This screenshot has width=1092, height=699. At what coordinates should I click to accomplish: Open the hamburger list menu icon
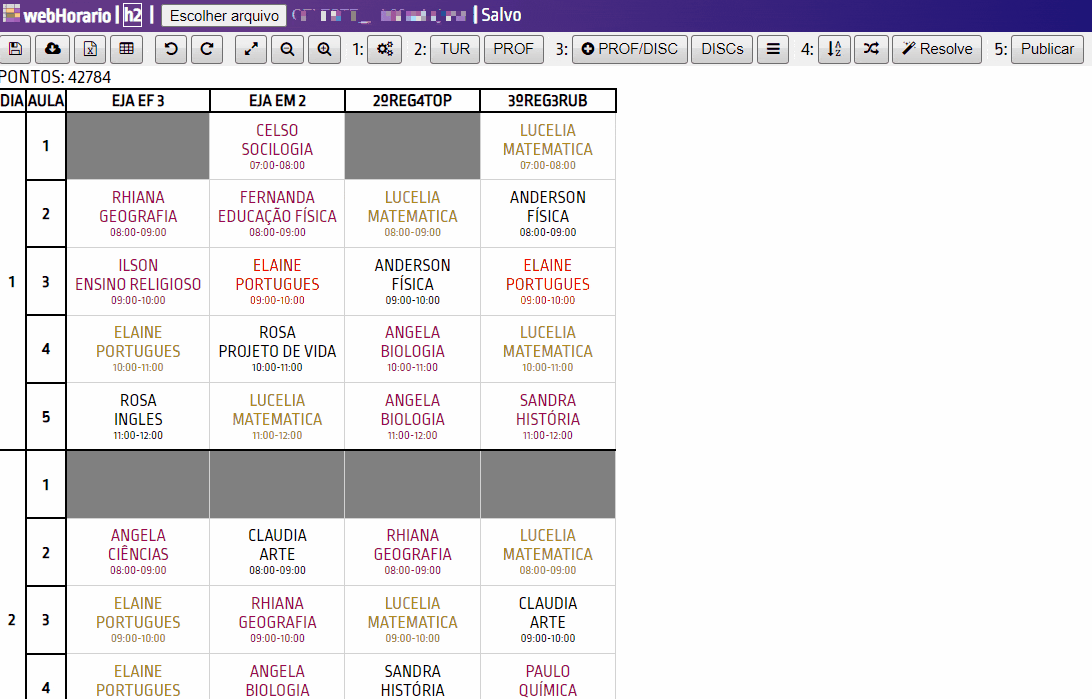pyautogui.click(x=773, y=49)
